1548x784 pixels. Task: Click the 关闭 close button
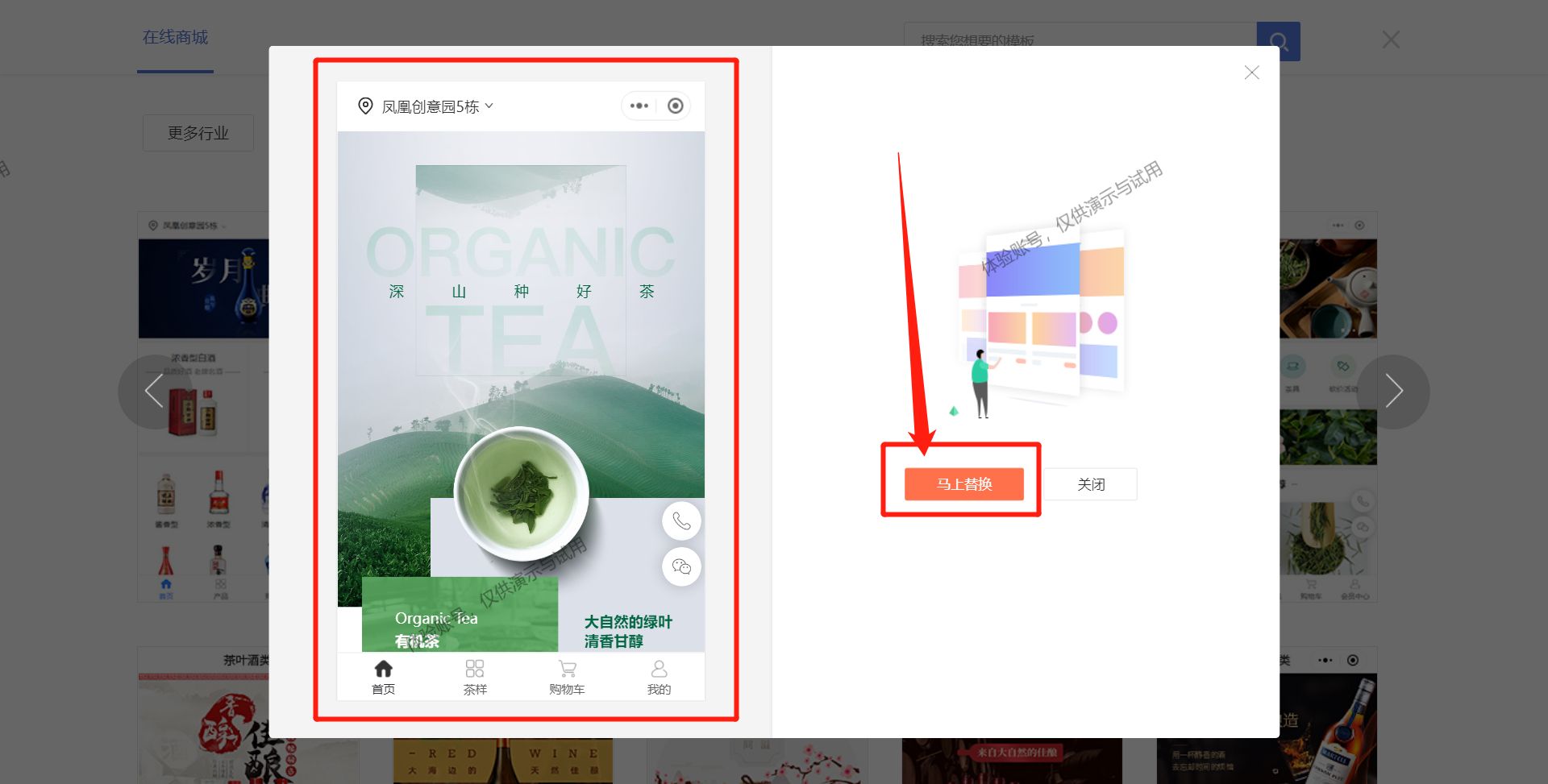point(1091,483)
